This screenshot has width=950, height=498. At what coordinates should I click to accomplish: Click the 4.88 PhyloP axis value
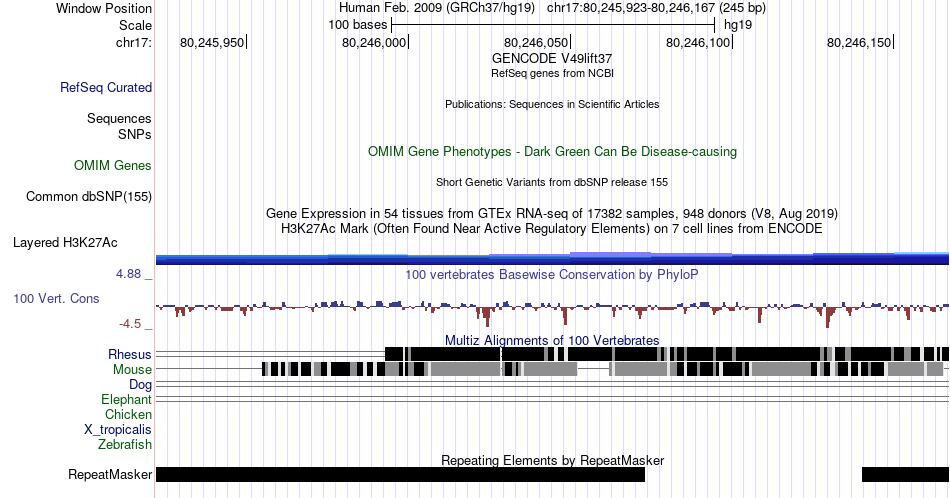tap(128, 274)
